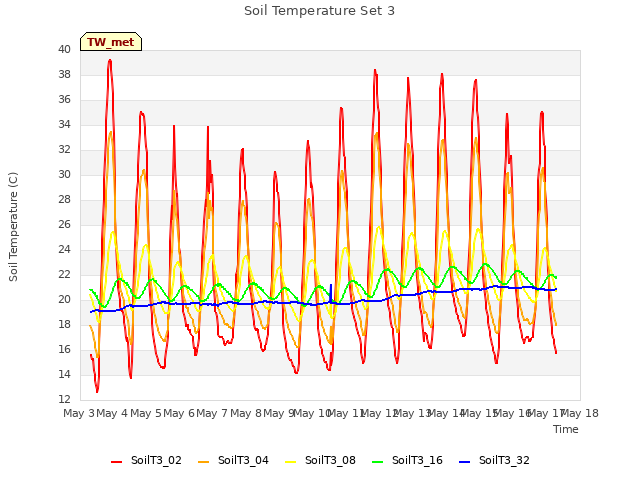The height and width of the screenshot is (480, 640).
Task: Toggle the SoilT3_32 legend entry
Action: (494, 461)
